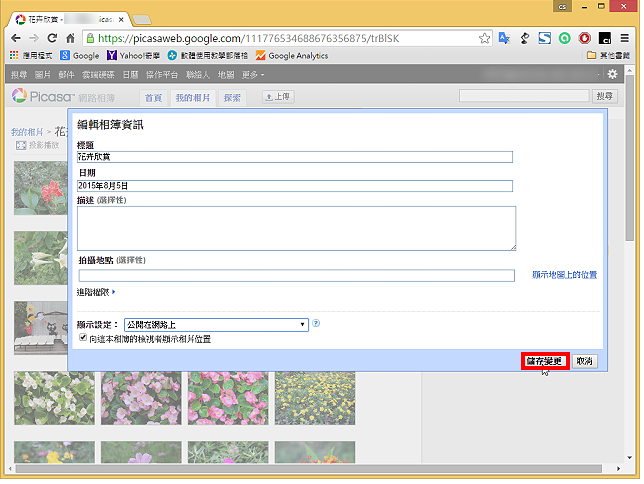
Task: Open the settings gear in Google bar
Action: (x=612, y=74)
